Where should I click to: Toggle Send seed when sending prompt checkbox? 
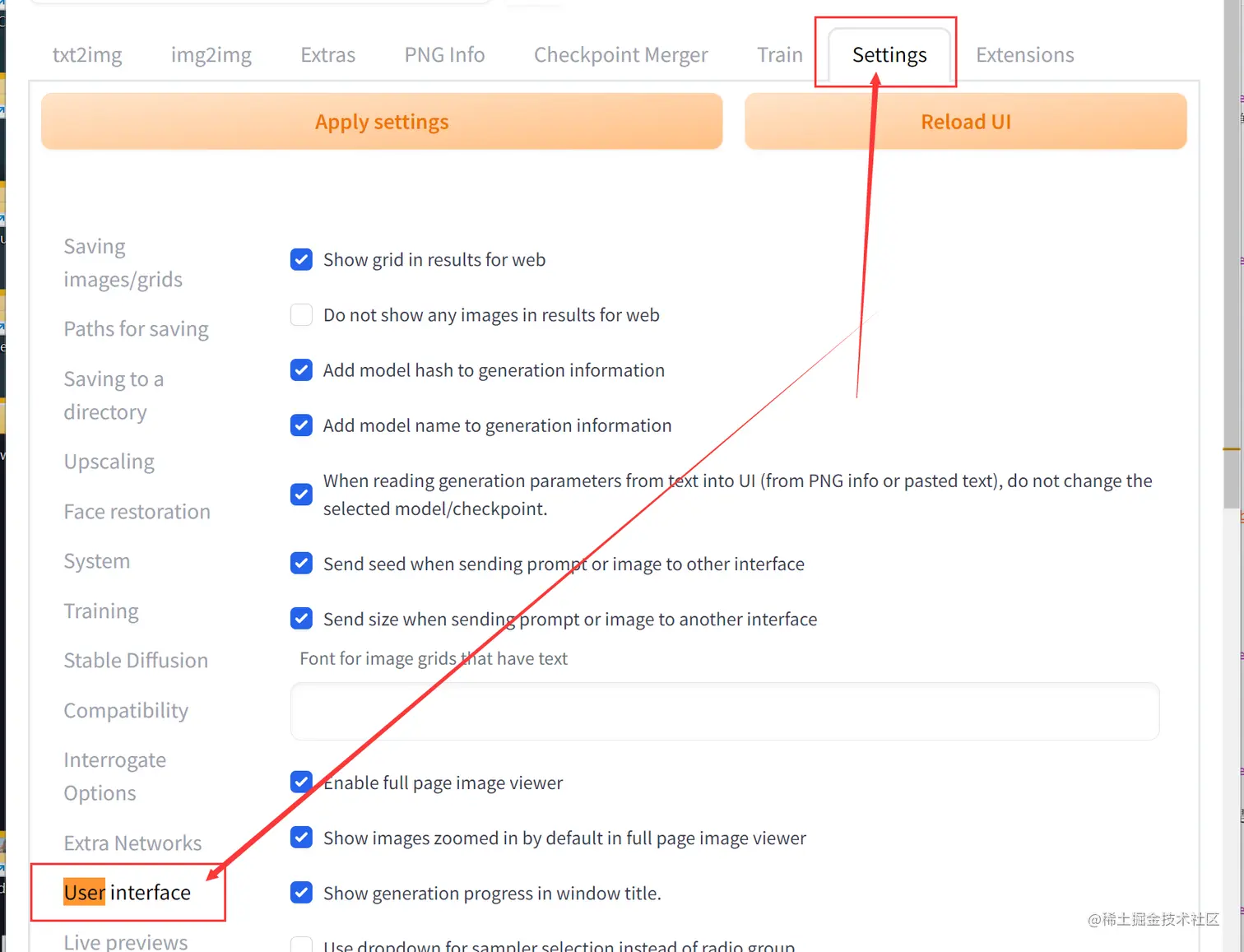click(301, 563)
